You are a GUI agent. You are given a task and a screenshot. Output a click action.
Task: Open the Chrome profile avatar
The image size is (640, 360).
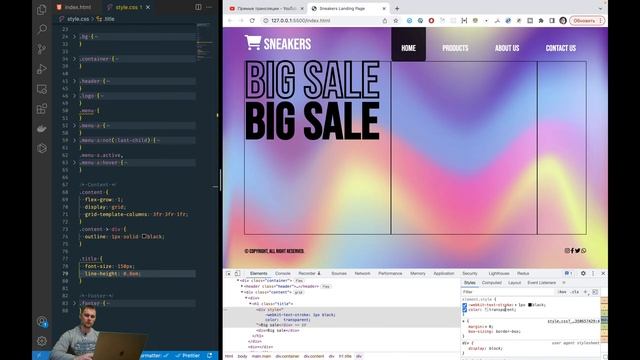click(563, 20)
